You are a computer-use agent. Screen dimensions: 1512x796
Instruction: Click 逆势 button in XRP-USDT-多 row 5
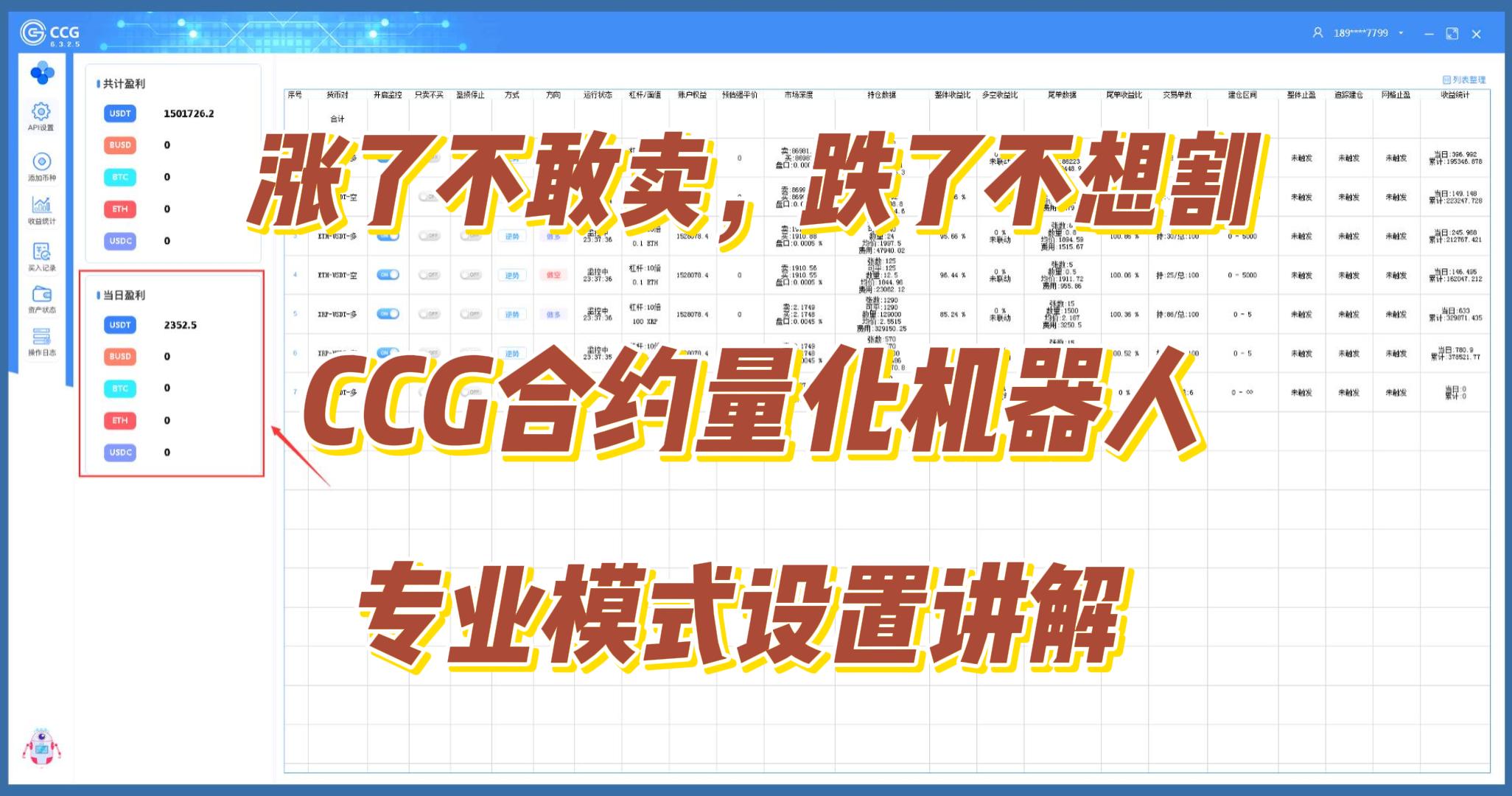tap(512, 315)
